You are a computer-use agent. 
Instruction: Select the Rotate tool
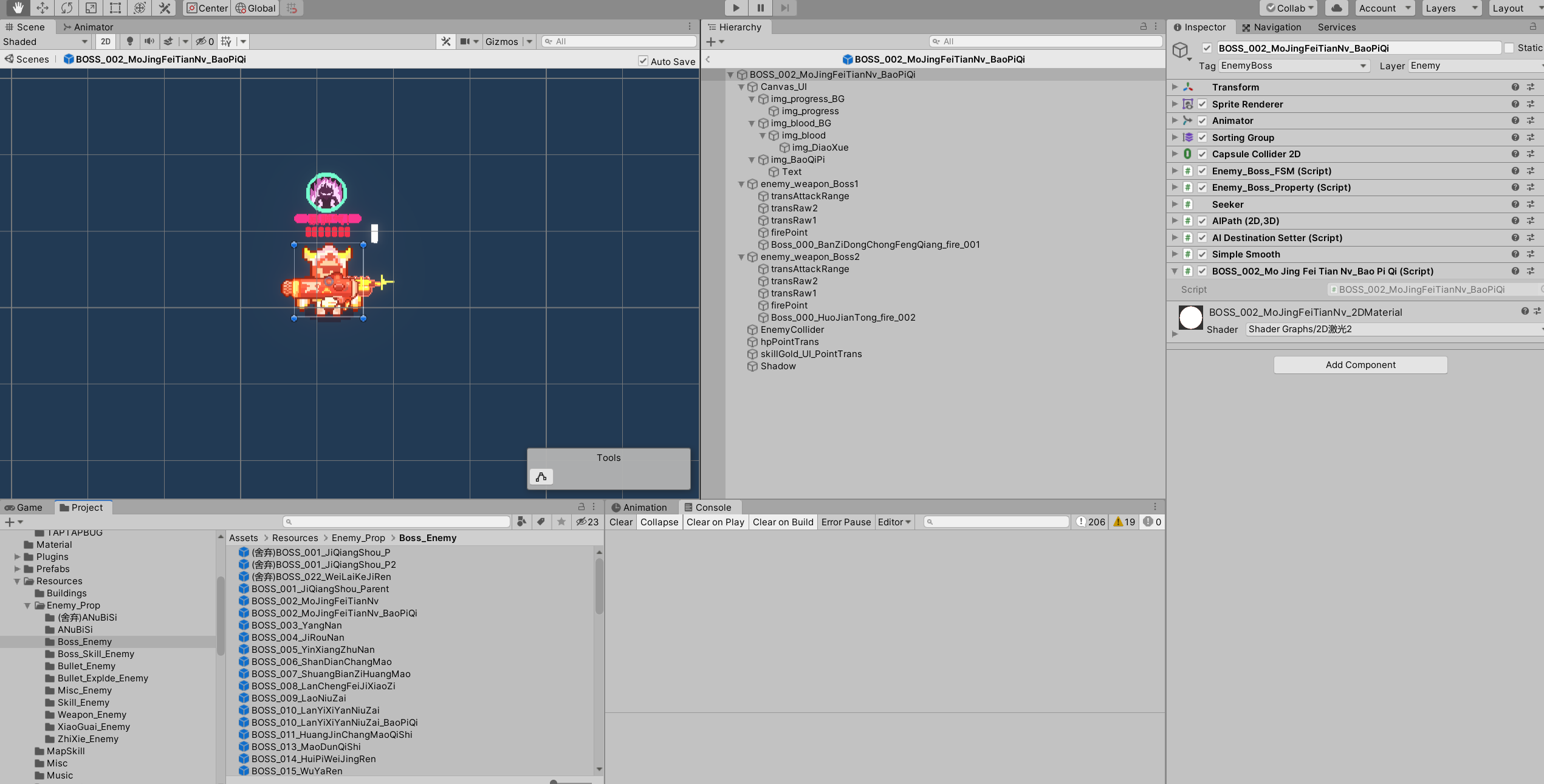click(67, 8)
